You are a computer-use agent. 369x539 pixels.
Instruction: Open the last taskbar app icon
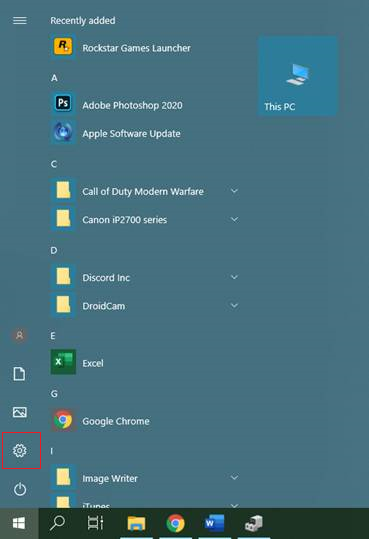[253, 524]
